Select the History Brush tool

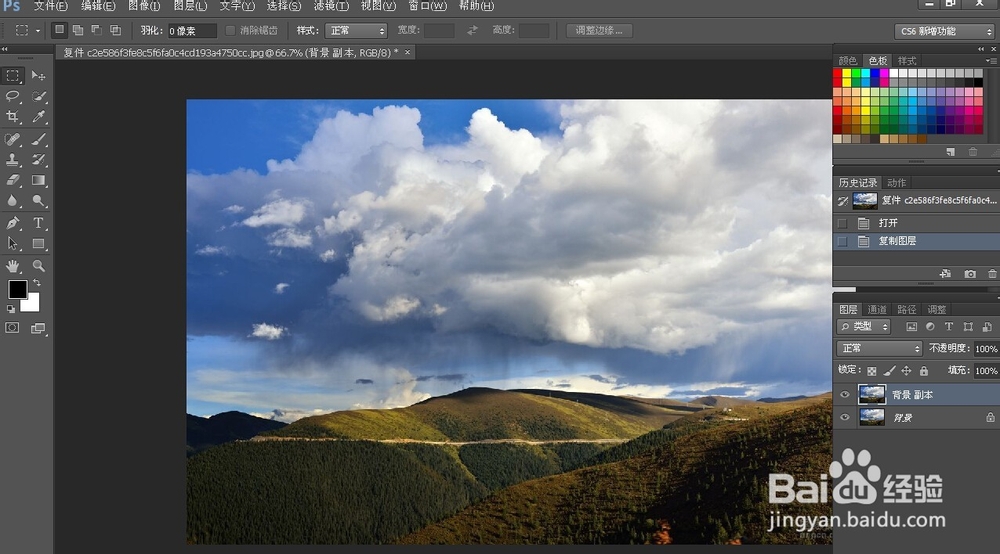tap(38, 159)
